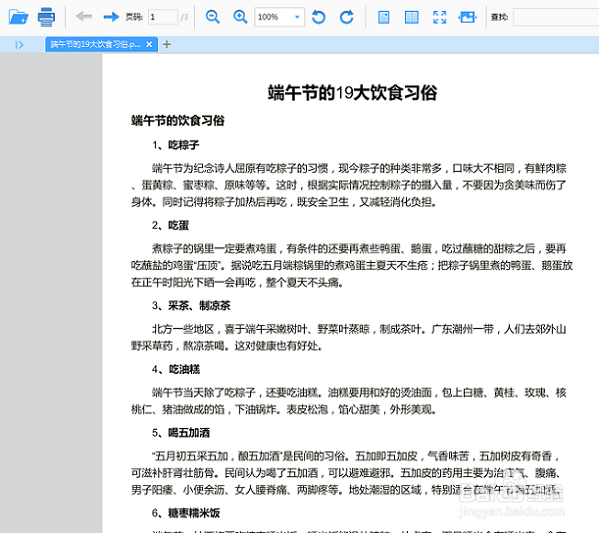Open the 100% zoom level dropdown
Screen dimensions: 599x533
[x=280, y=17]
